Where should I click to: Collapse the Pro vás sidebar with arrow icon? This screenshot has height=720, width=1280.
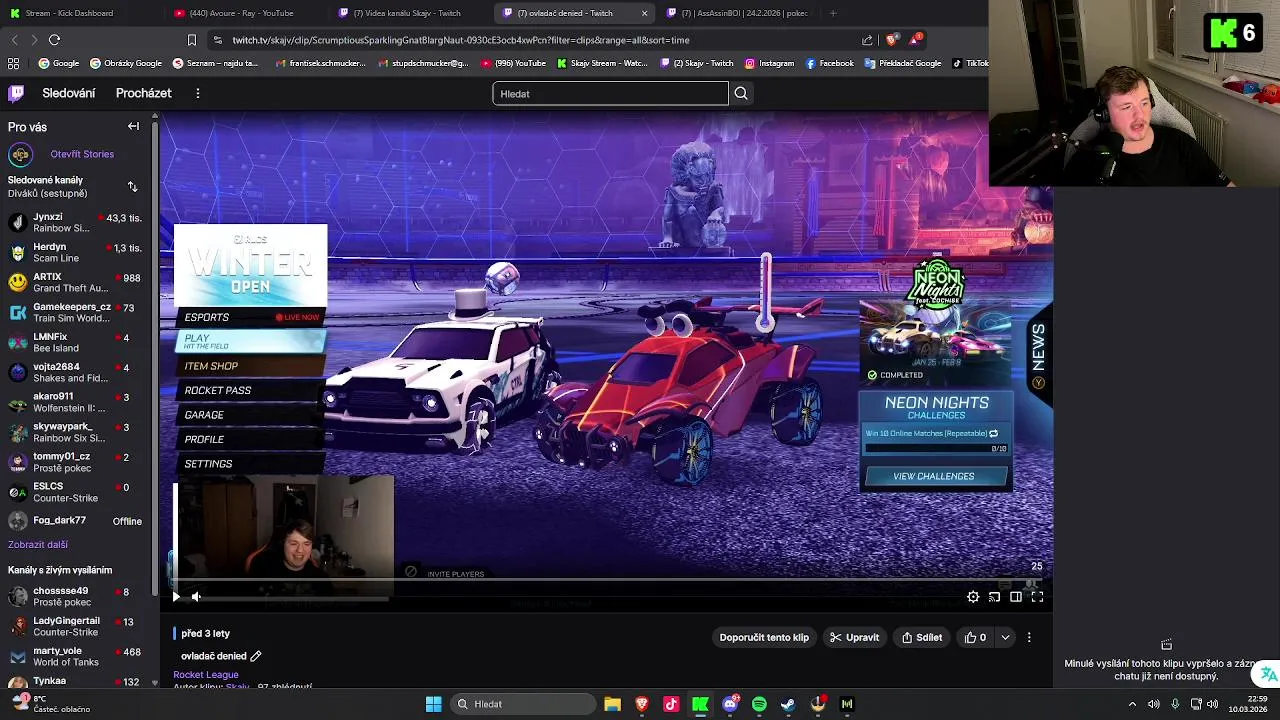133,126
